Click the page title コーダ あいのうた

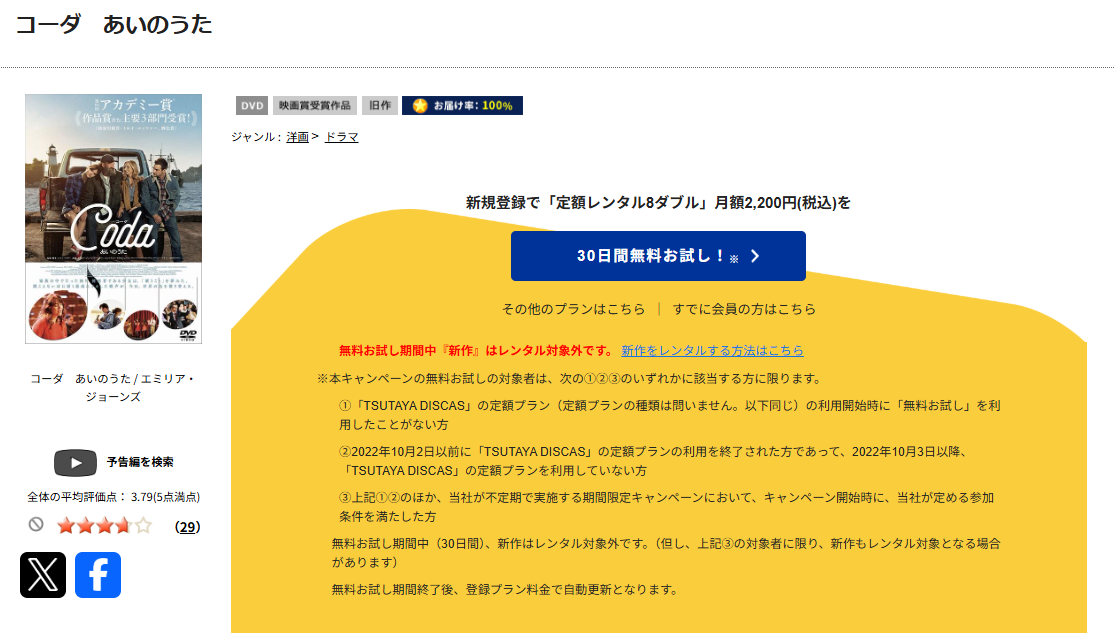tap(114, 24)
